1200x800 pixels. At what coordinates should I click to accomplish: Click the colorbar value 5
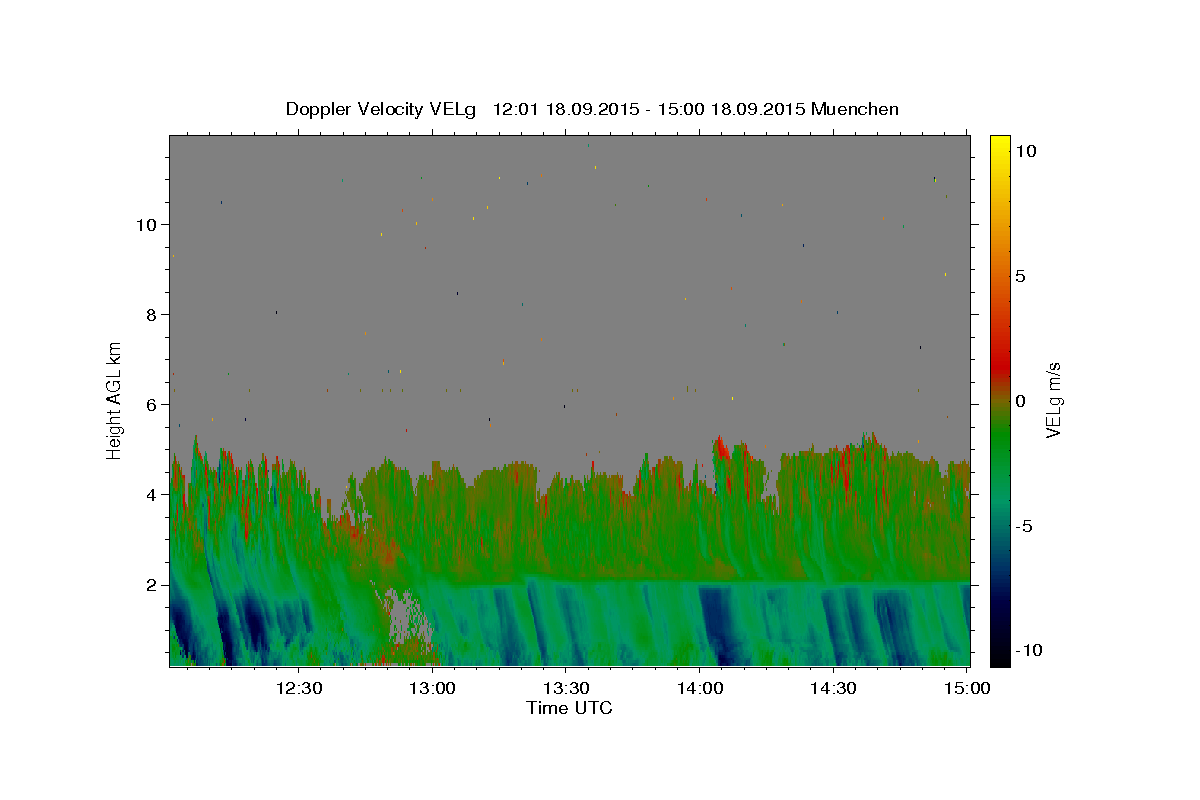pos(1021,276)
